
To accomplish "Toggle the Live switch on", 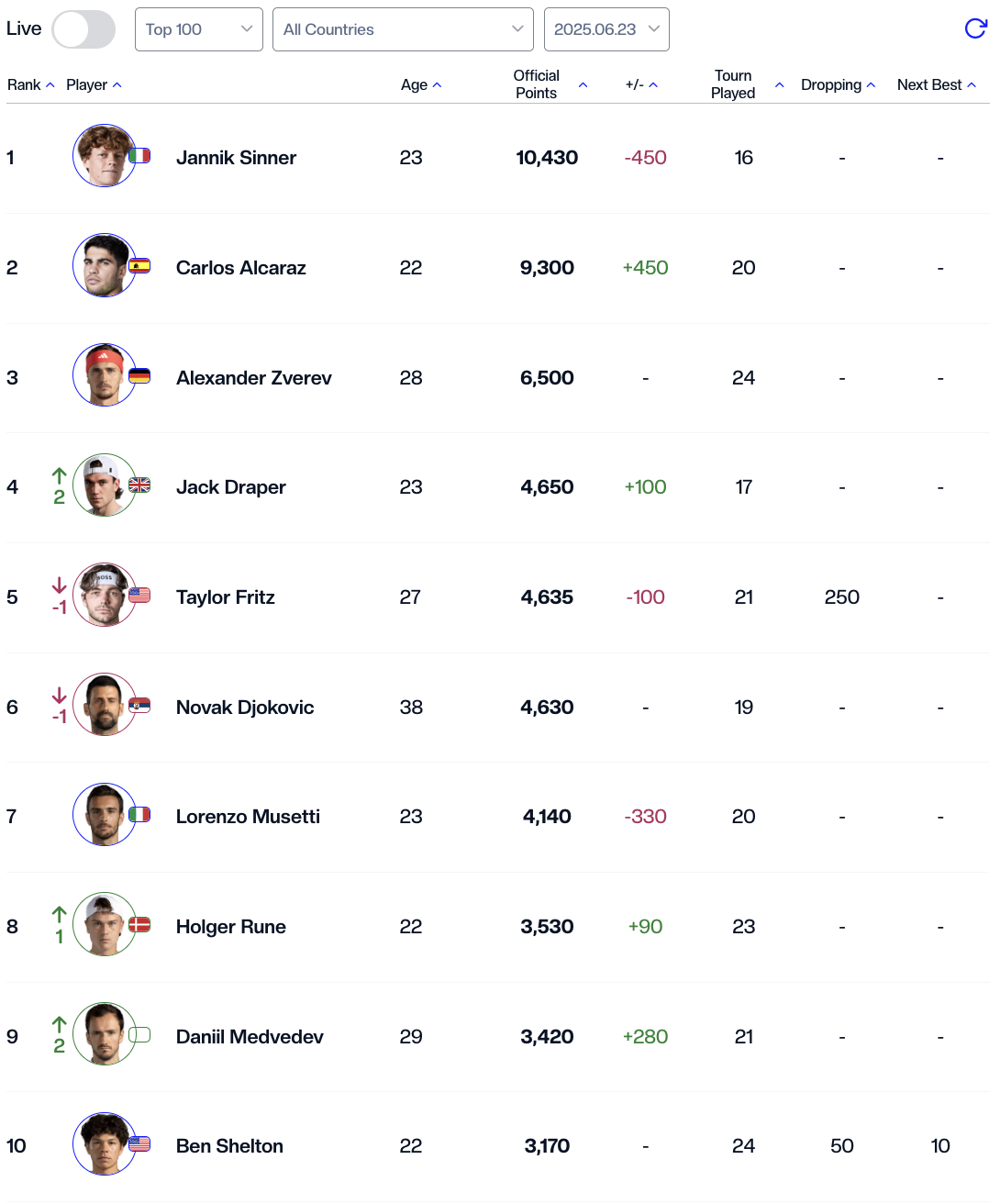I will (x=83, y=29).
